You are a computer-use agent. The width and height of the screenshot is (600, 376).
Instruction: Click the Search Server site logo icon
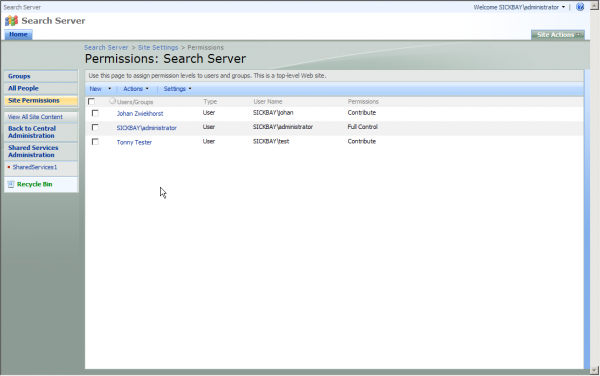11,21
